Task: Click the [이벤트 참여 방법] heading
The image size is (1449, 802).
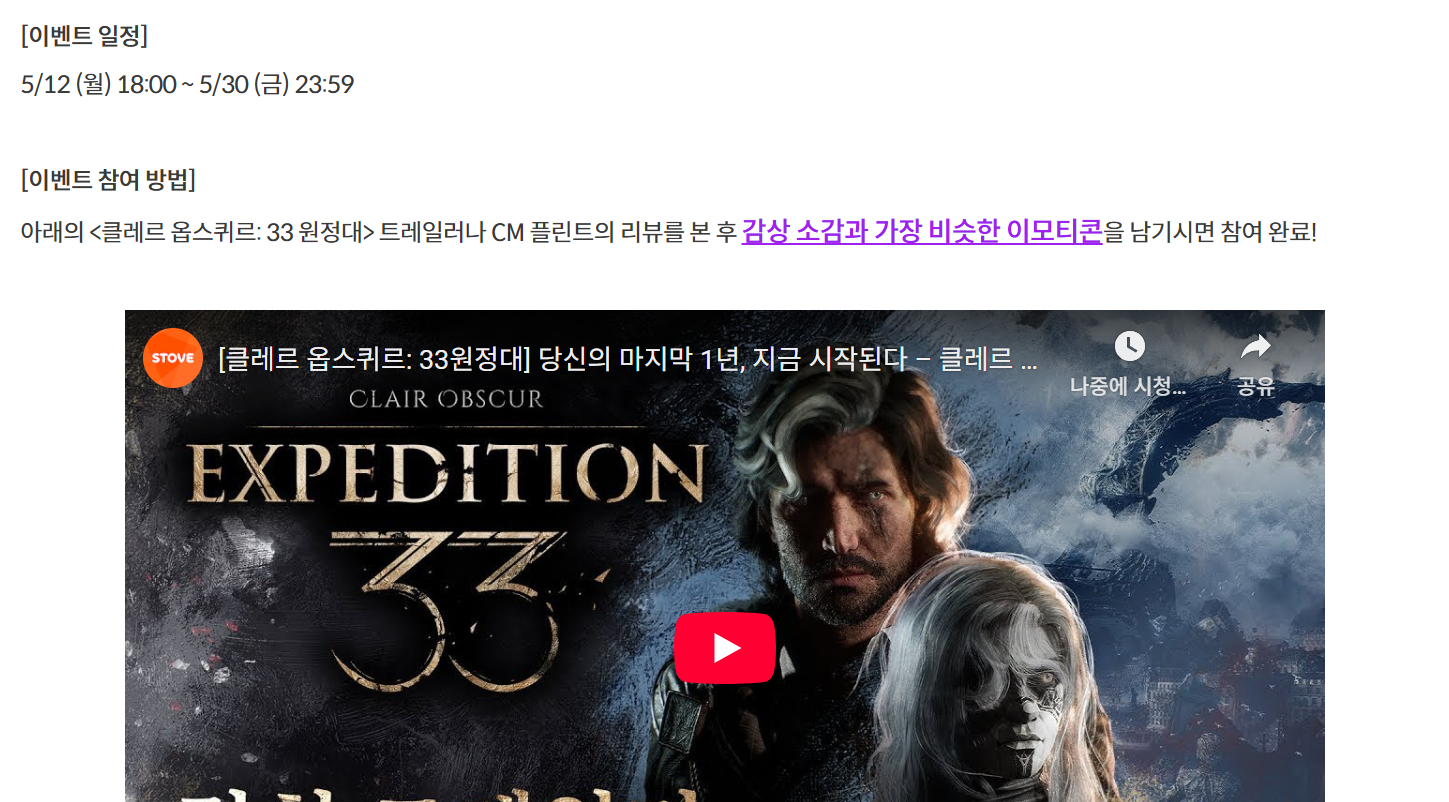Action: point(108,180)
